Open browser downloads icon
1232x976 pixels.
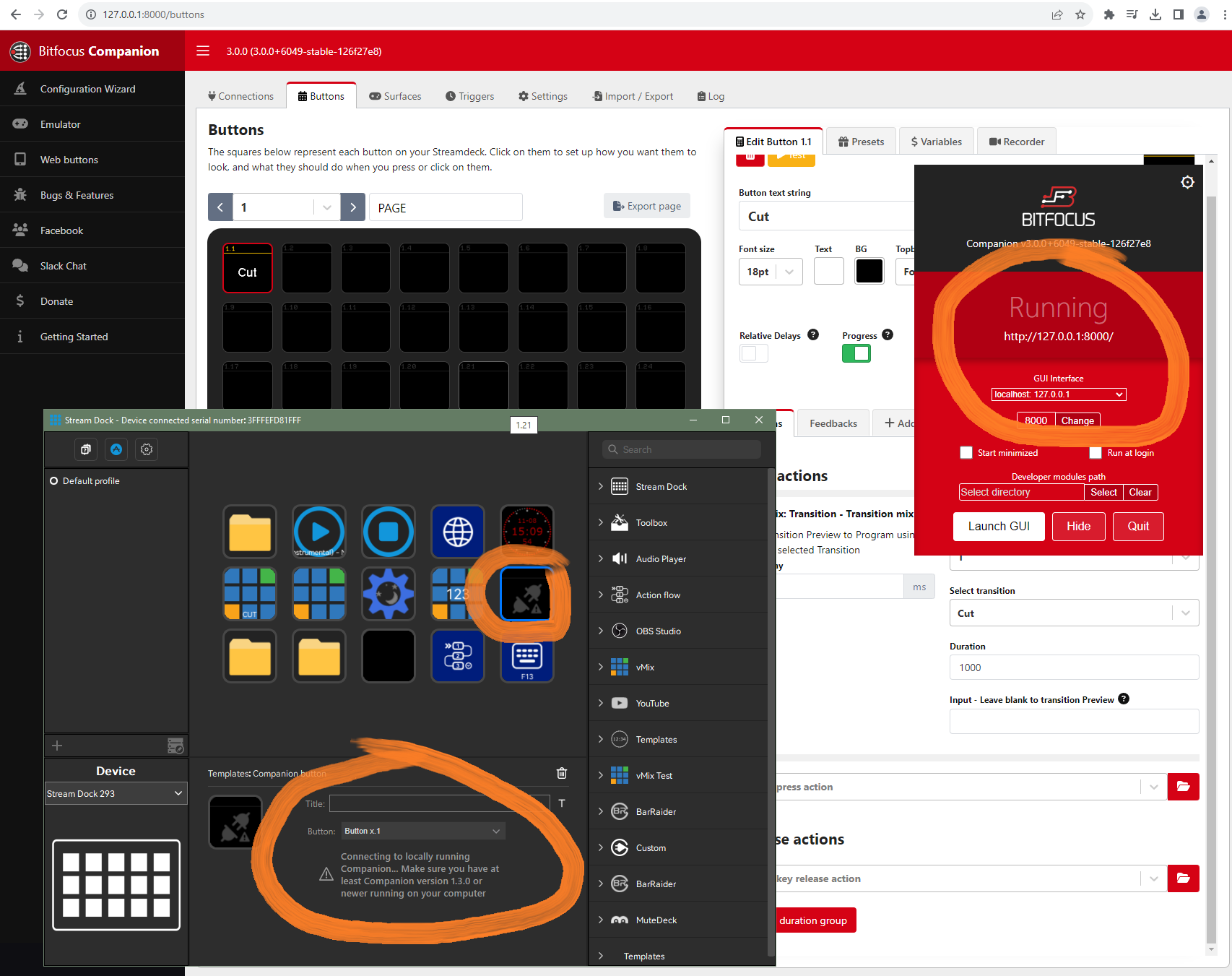pyautogui.click(x=1155, y=14)
